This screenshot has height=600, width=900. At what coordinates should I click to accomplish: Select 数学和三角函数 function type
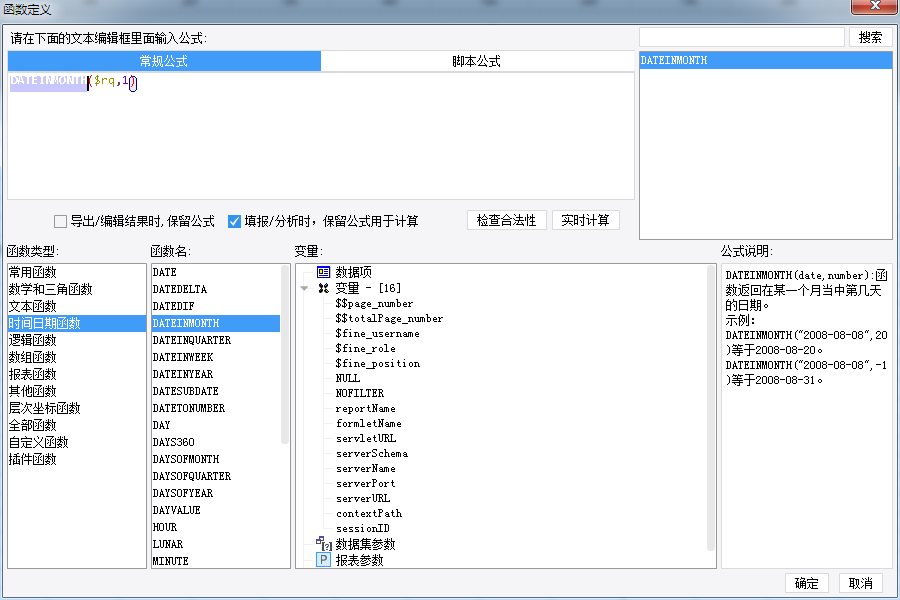[x=77, y=289]
